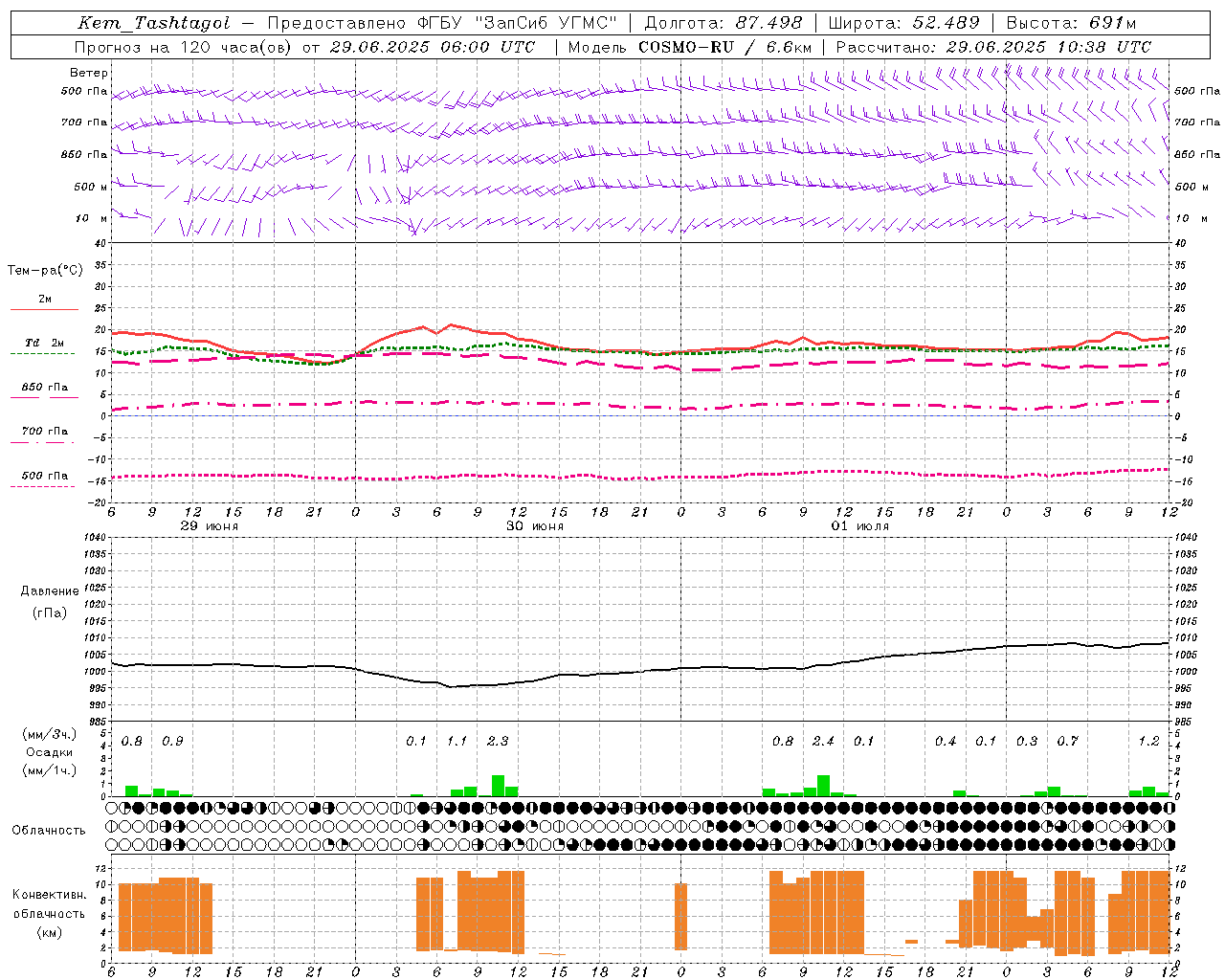The height and width of the screenshot is (980, 1225).
Task: Click model label COSMO-RU / 6.6км
Action: point(724,47)
